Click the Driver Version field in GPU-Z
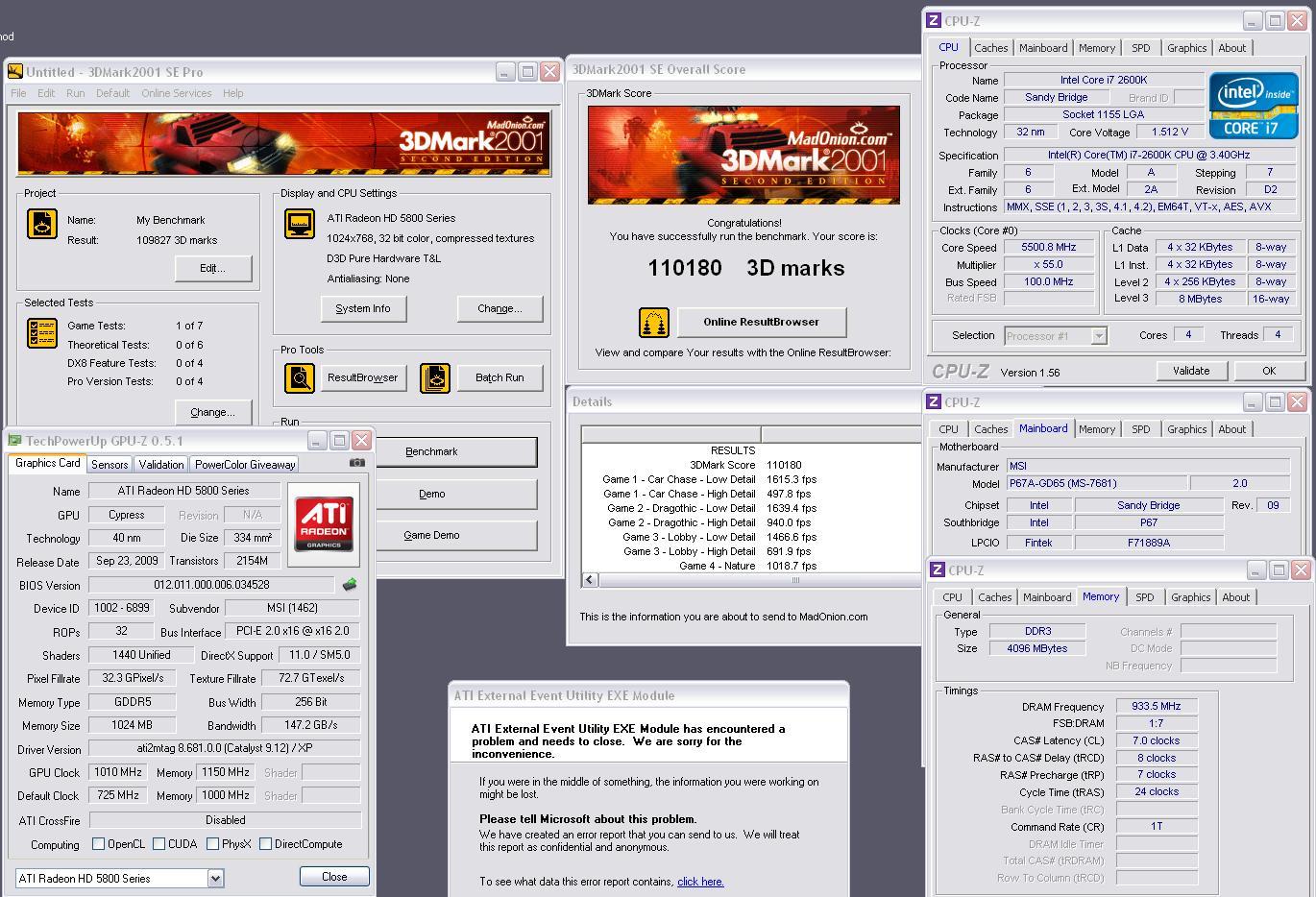Screen dimensions: 1316x897 pos(225,748)
